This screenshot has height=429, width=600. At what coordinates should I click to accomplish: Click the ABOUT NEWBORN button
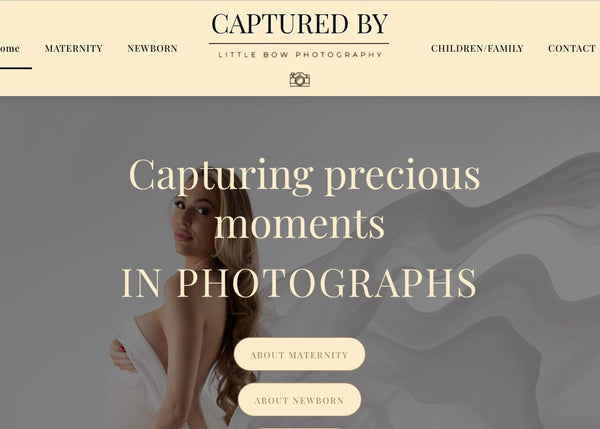pos(299,400)
